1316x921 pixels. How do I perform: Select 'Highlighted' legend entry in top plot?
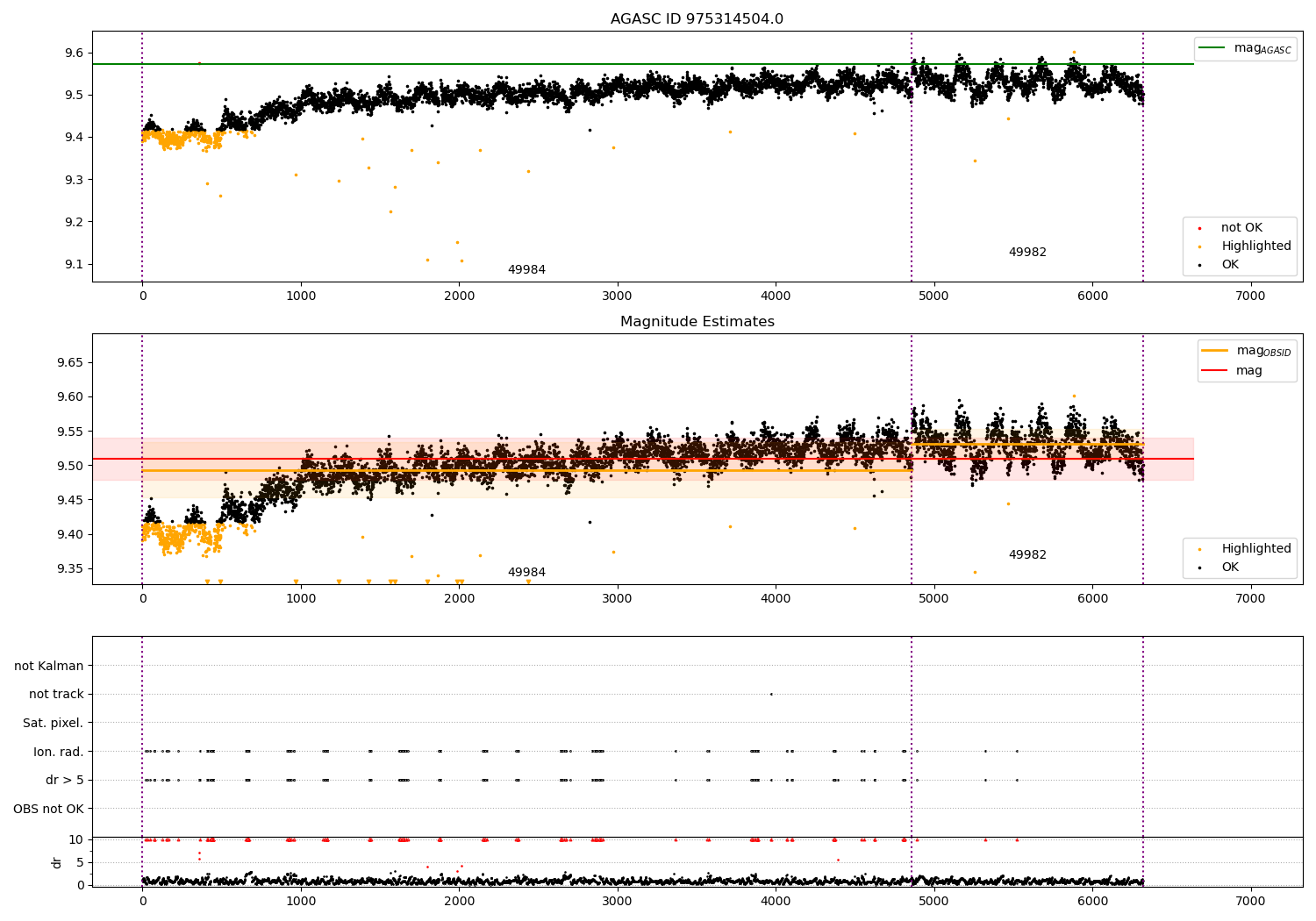click(1255, 246)
